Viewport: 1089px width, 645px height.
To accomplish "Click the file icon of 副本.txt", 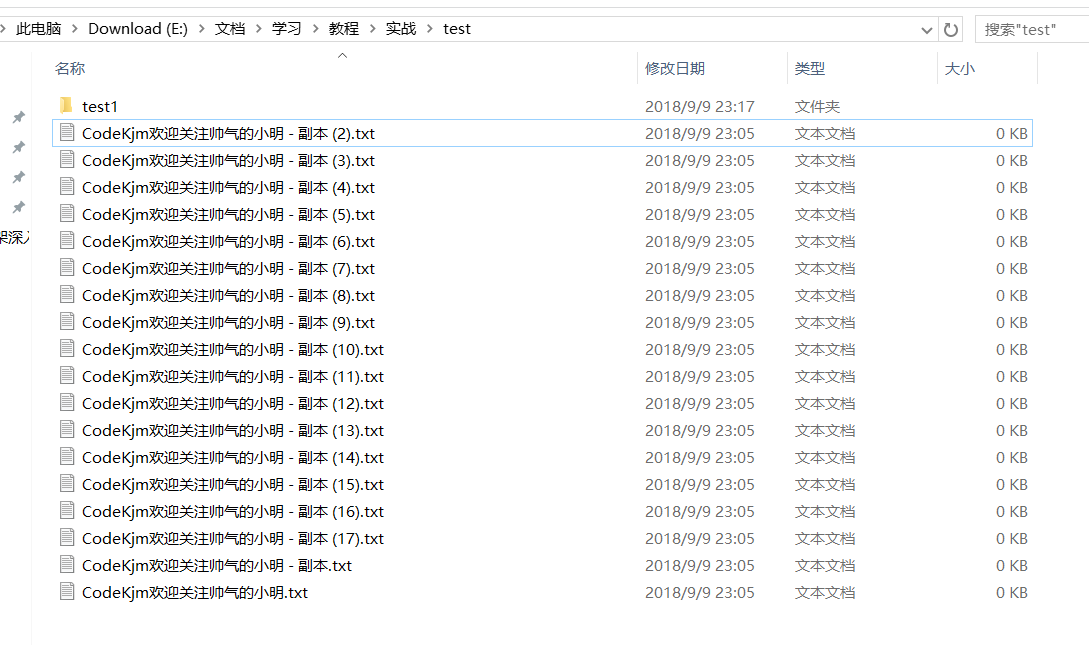I will (67, 565).
